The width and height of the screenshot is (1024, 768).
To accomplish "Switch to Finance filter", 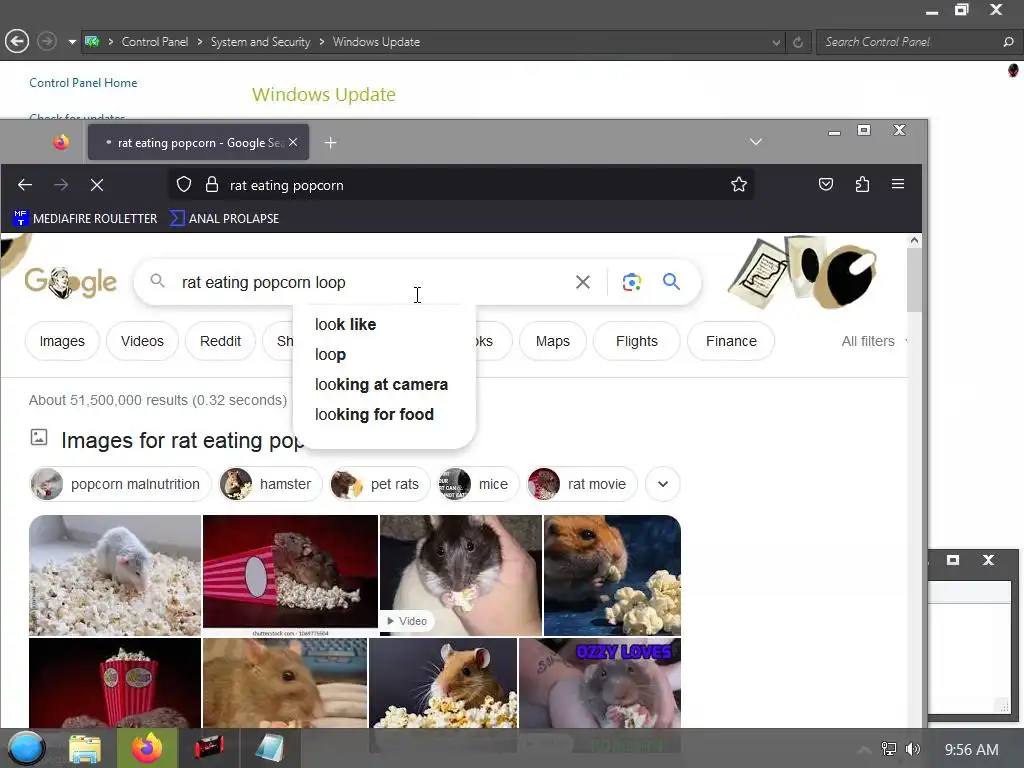I will click(731, 341).
